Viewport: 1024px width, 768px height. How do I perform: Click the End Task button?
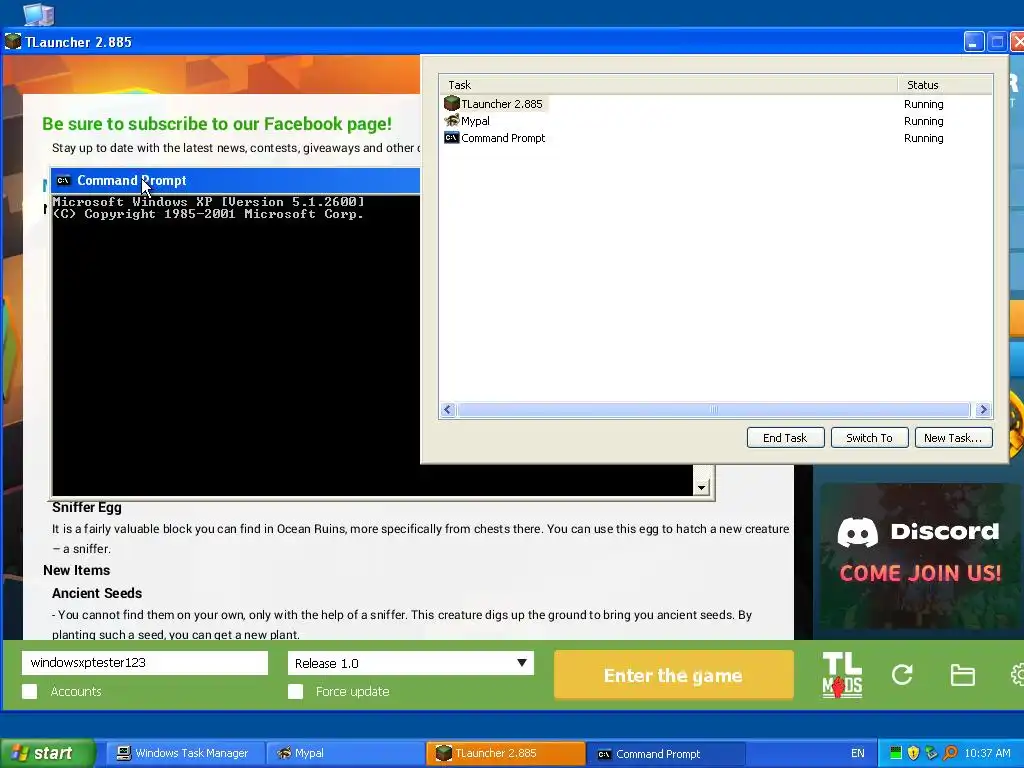tap(785, 438)
